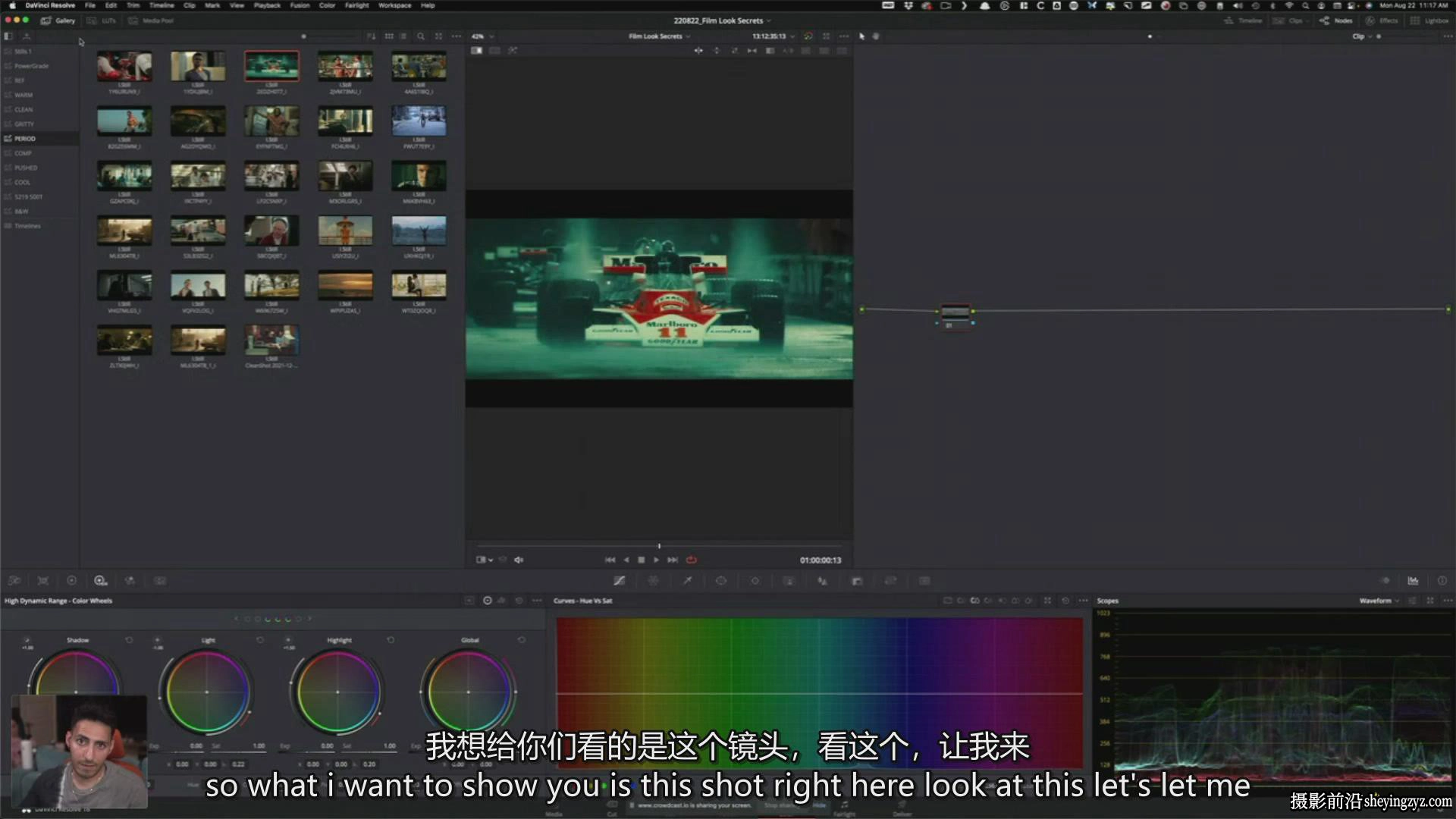Open the project name dropdown

[721, 20]
